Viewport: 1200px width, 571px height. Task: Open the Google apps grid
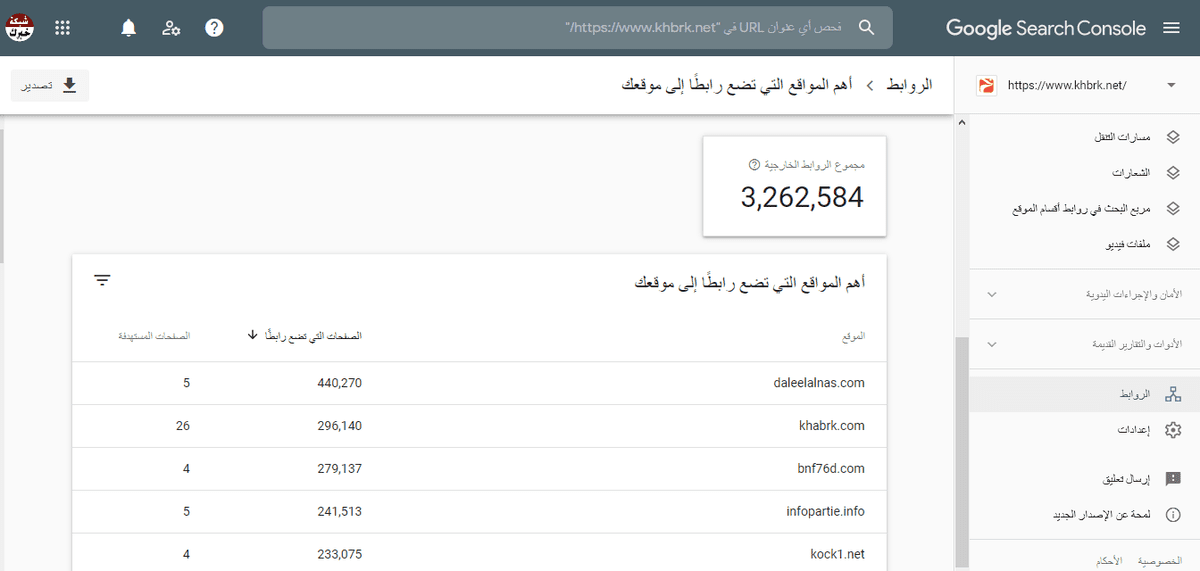click(x=62, y=28)
